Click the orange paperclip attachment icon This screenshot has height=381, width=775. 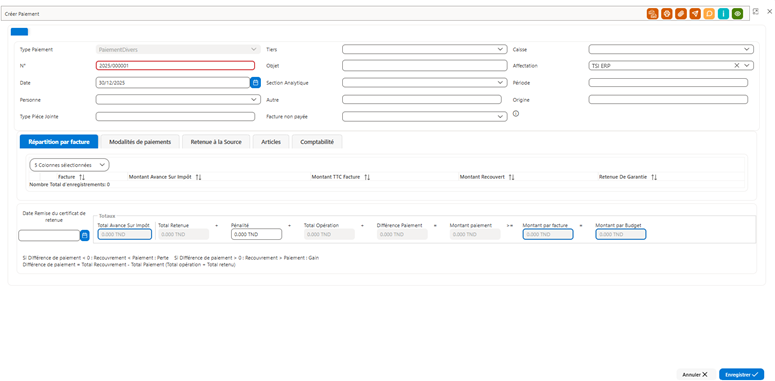pos(681,14)
